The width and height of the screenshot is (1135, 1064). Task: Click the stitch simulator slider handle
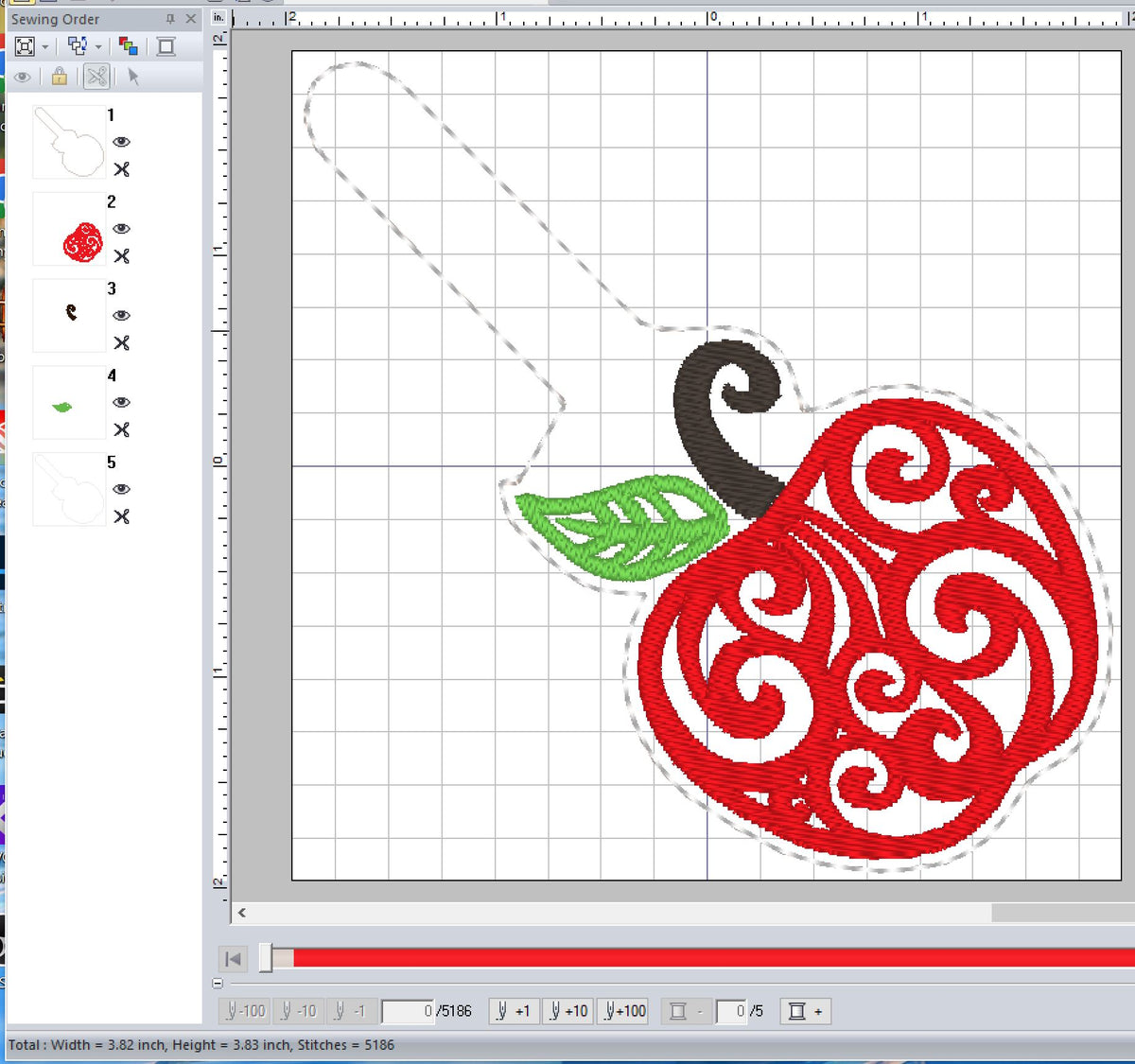coord(266,958)
